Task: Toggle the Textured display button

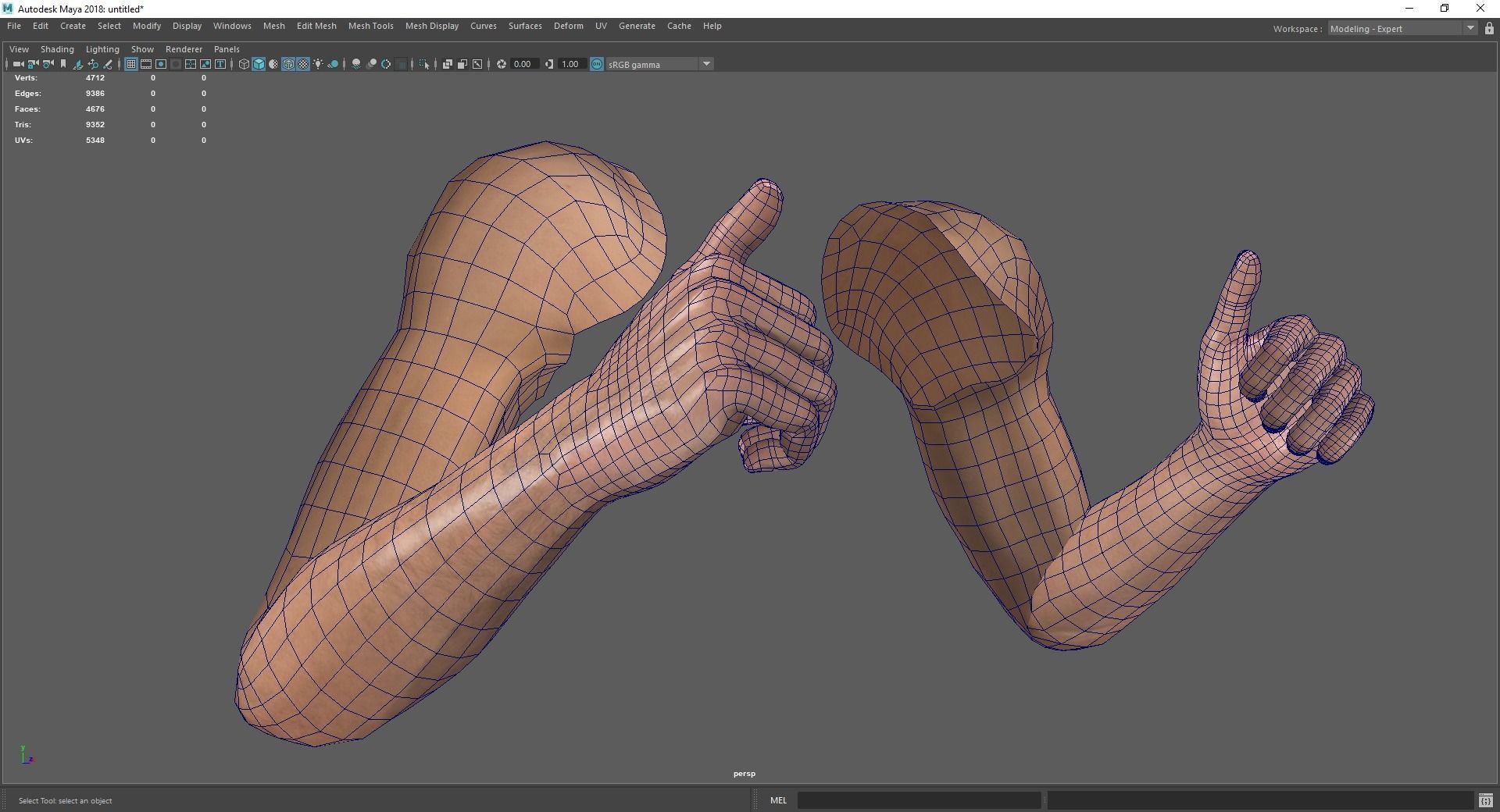Action: pyautogui.click(x=303, y=64)
